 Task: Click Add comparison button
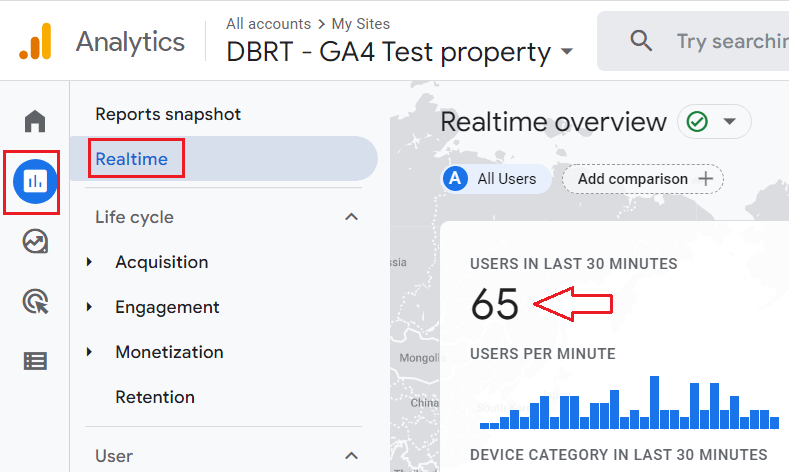(x=643, y=179)
